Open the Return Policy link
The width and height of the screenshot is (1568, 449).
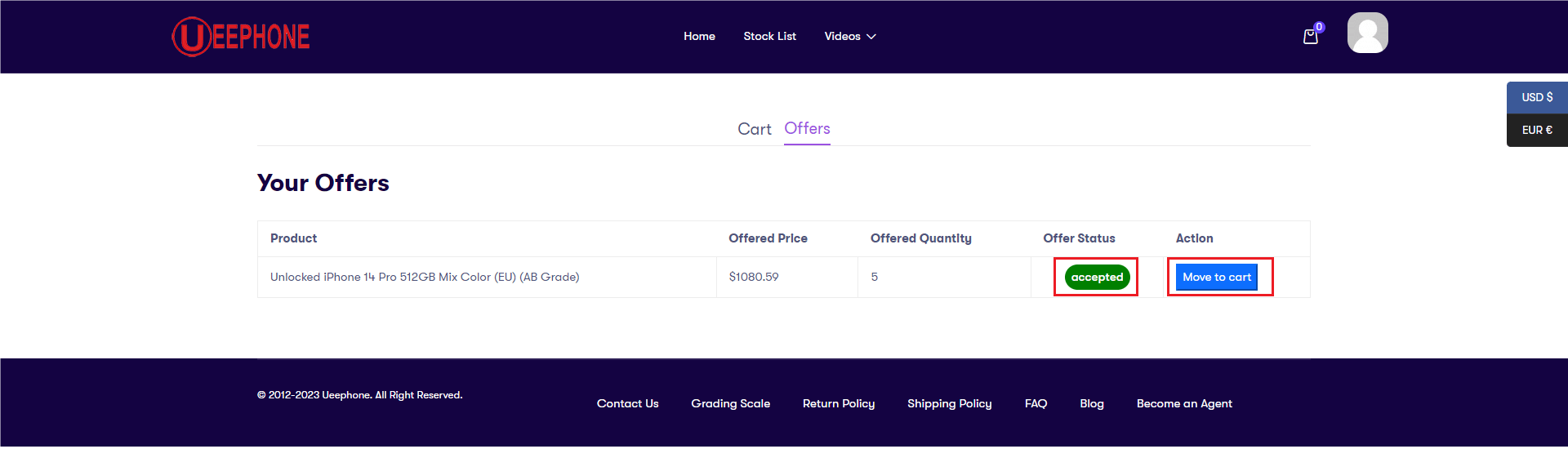(x=839, y=403)
